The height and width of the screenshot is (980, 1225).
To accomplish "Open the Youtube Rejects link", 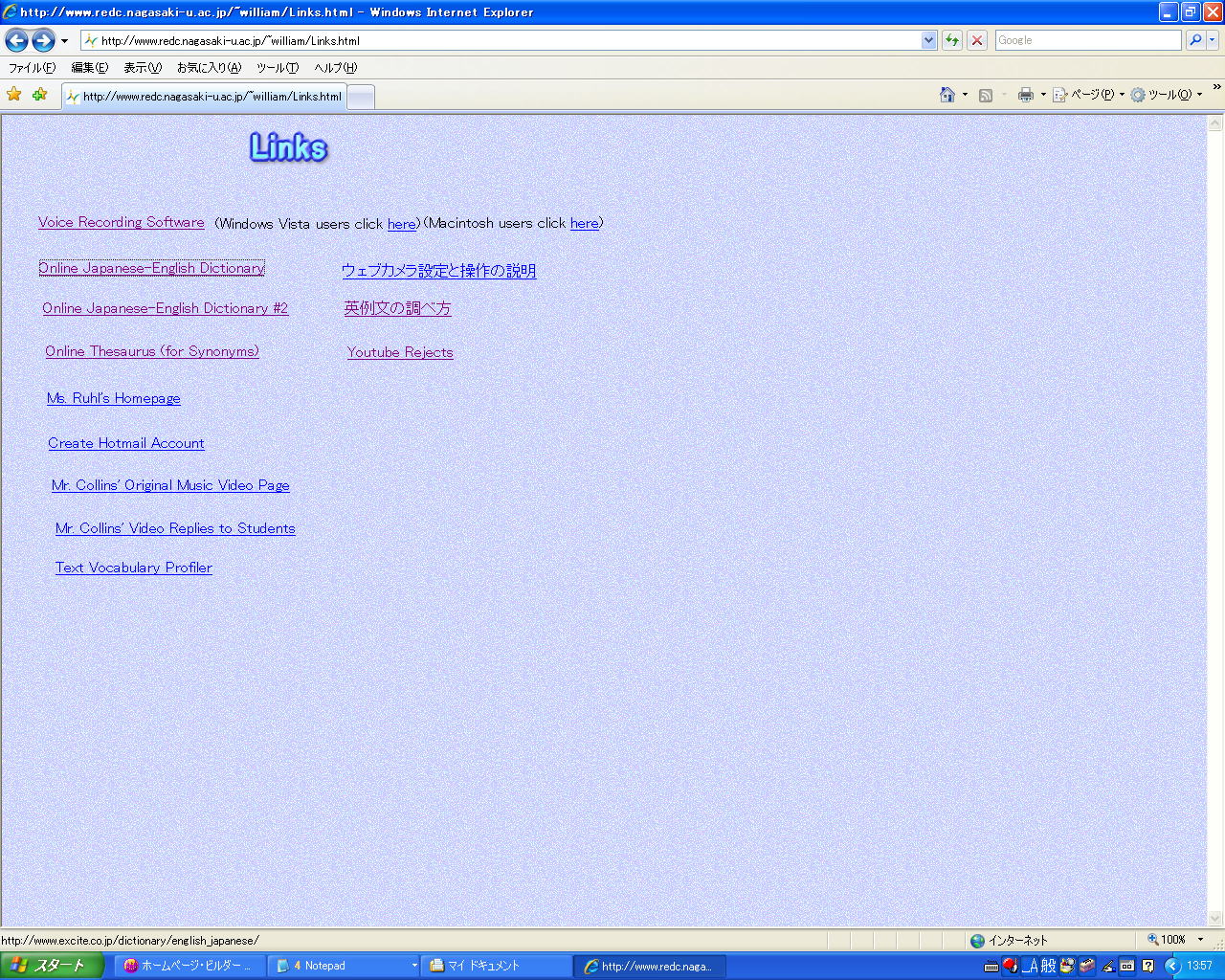I will point(400,352).
